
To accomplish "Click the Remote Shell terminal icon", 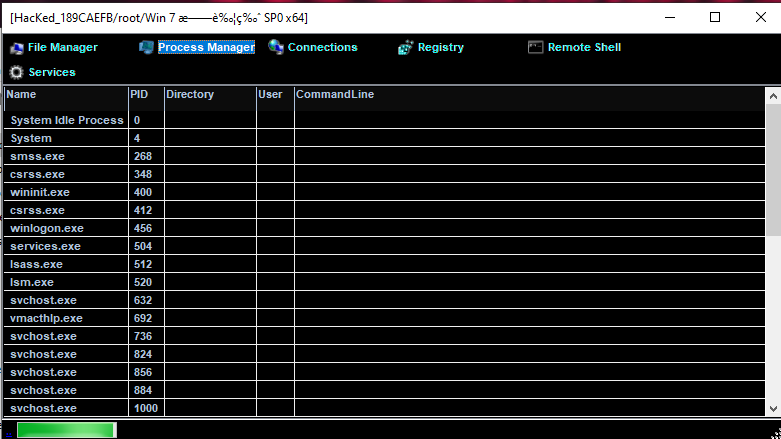I will click(x=535, y=47).
